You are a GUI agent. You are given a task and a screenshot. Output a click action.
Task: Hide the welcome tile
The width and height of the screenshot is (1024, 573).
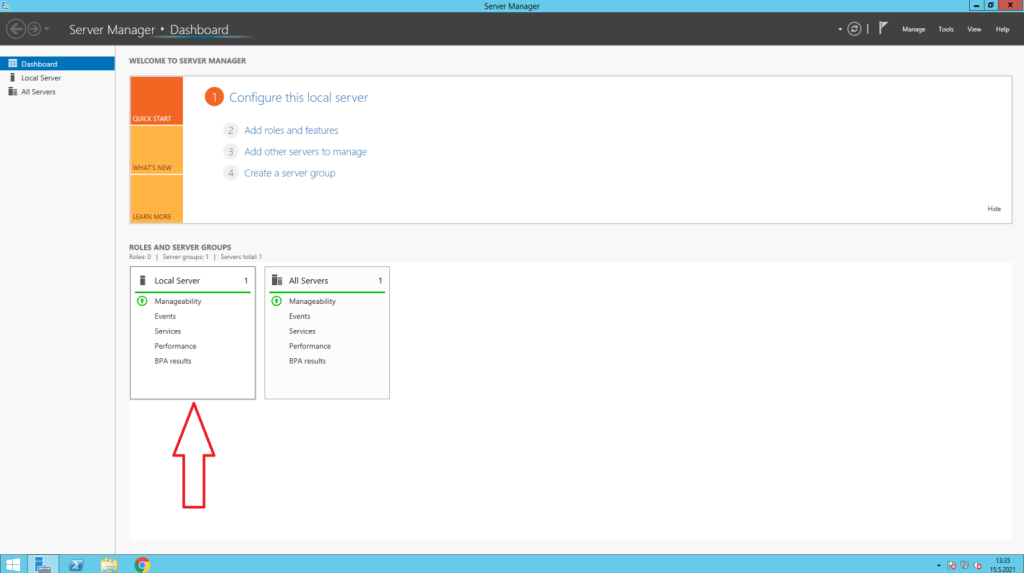(x=994, y=208)
